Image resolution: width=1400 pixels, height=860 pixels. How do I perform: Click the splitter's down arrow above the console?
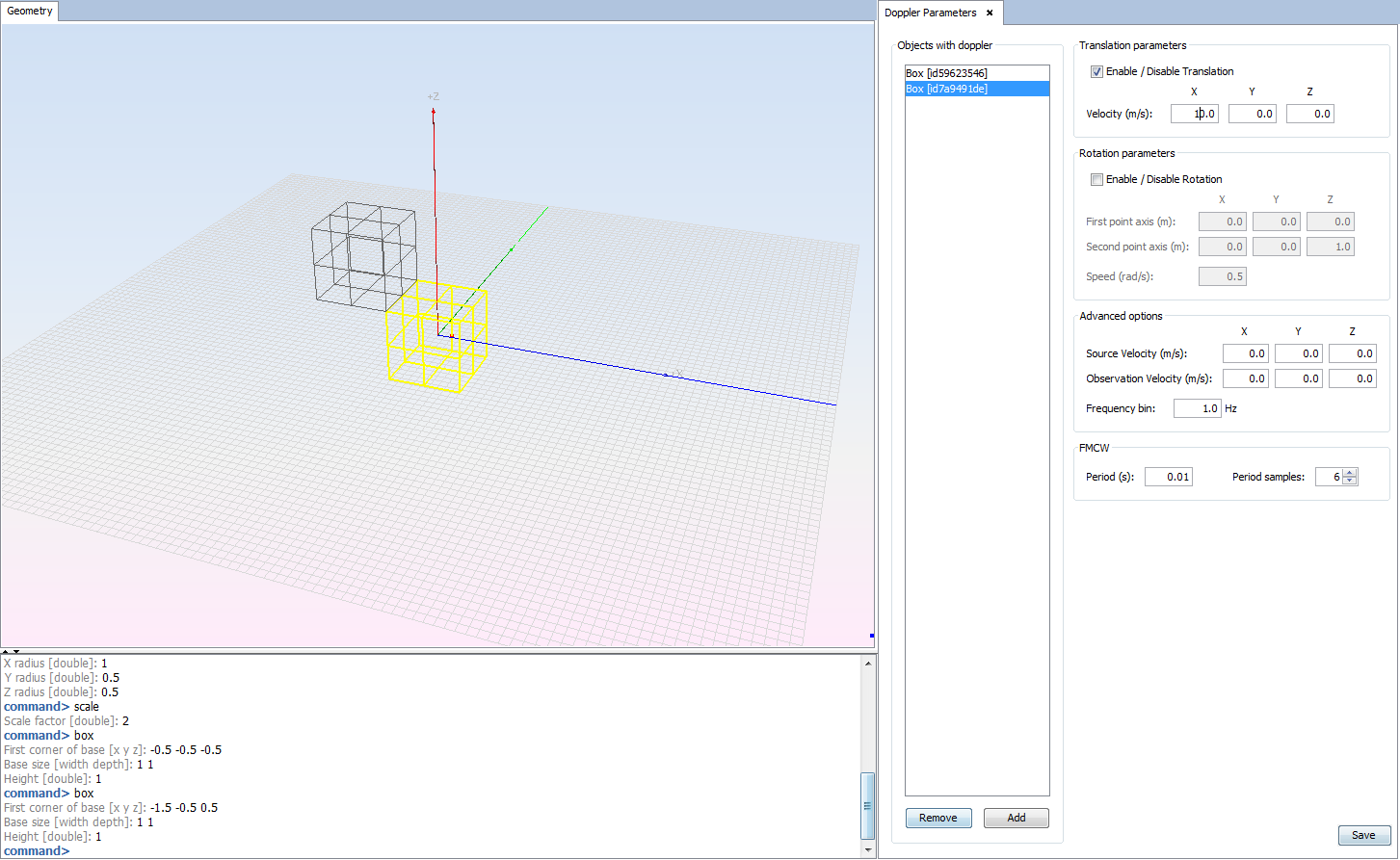tap(16, 652)
